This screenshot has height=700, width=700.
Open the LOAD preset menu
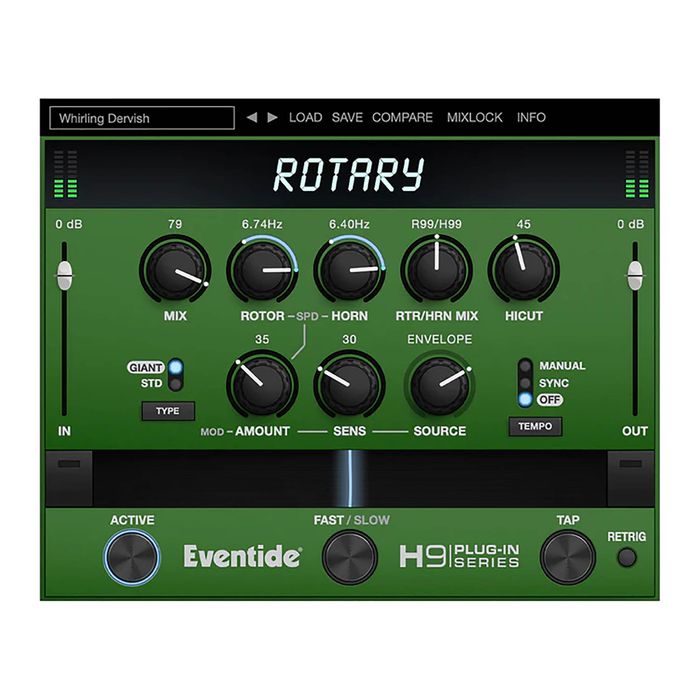coord(305,117)
